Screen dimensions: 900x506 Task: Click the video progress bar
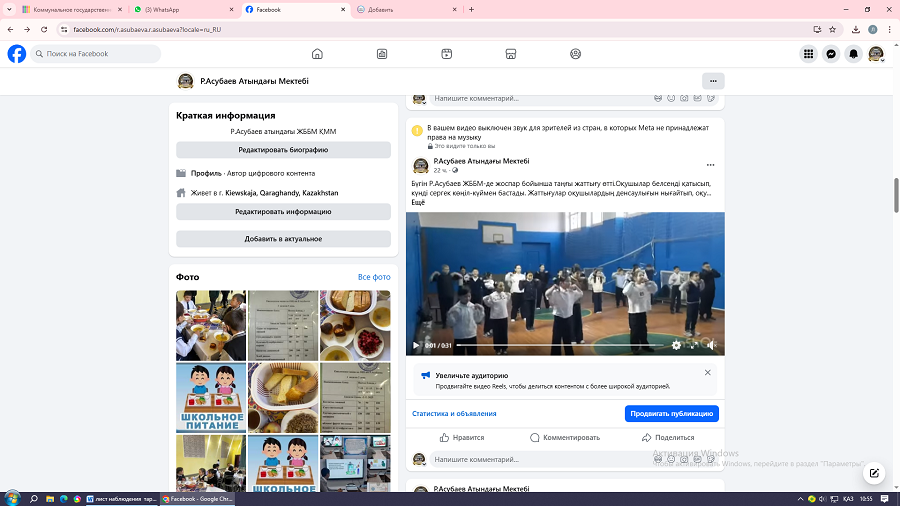550,345
